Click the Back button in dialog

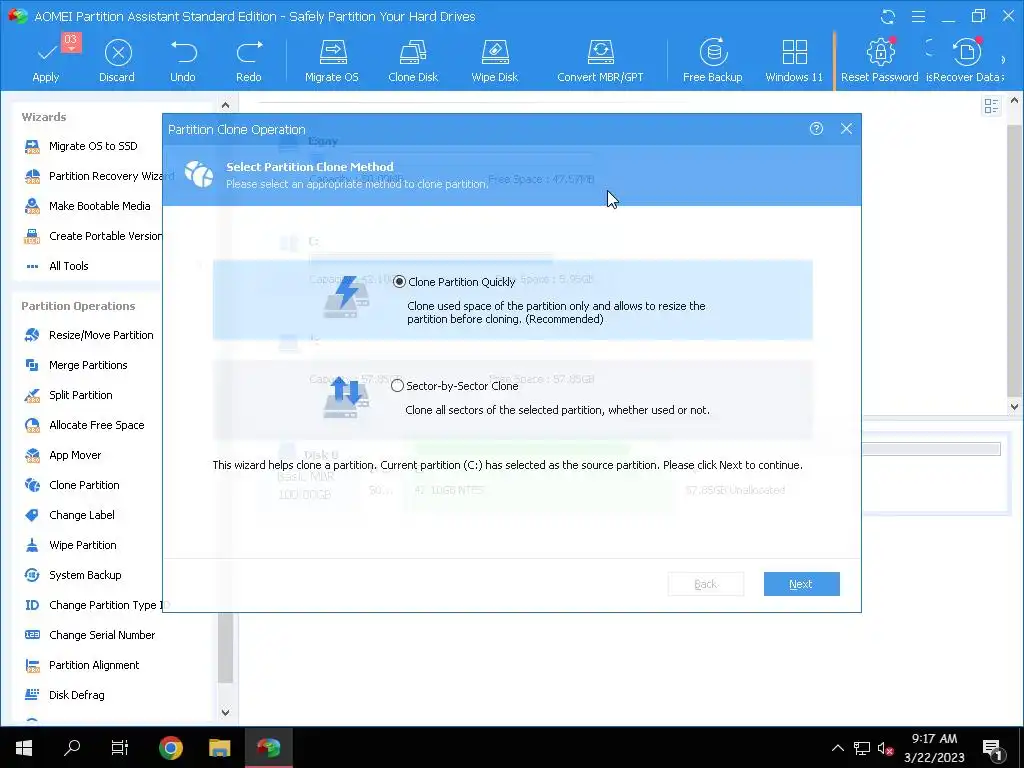click(x=705, y=584)
